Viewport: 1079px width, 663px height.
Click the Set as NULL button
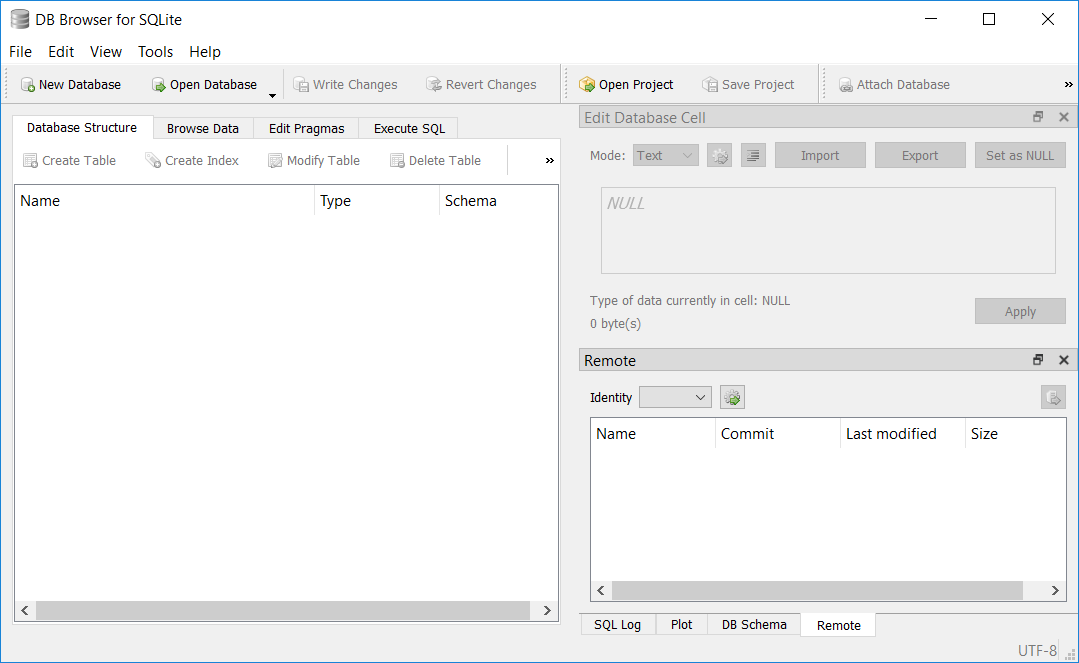[x=1020, y=156]
